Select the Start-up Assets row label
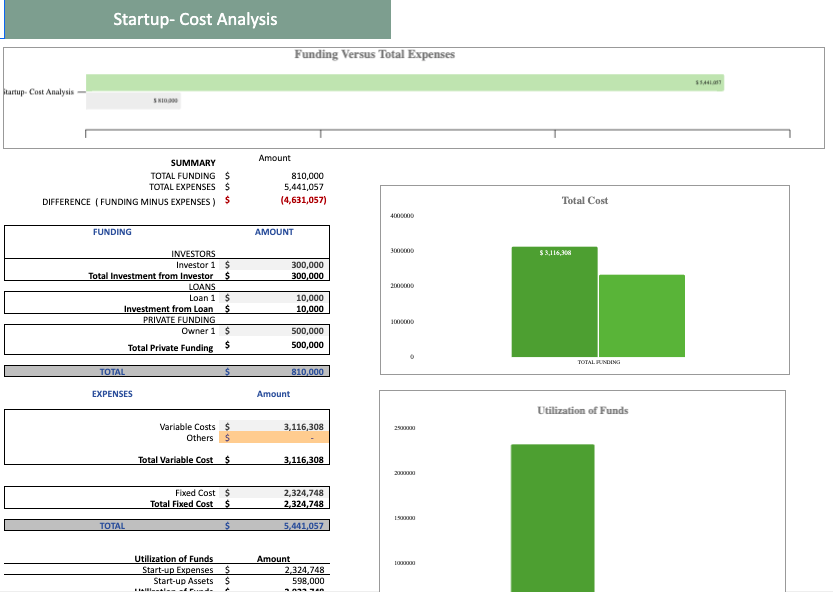Viewport: 833px width, 592px height. coord(183,581)
